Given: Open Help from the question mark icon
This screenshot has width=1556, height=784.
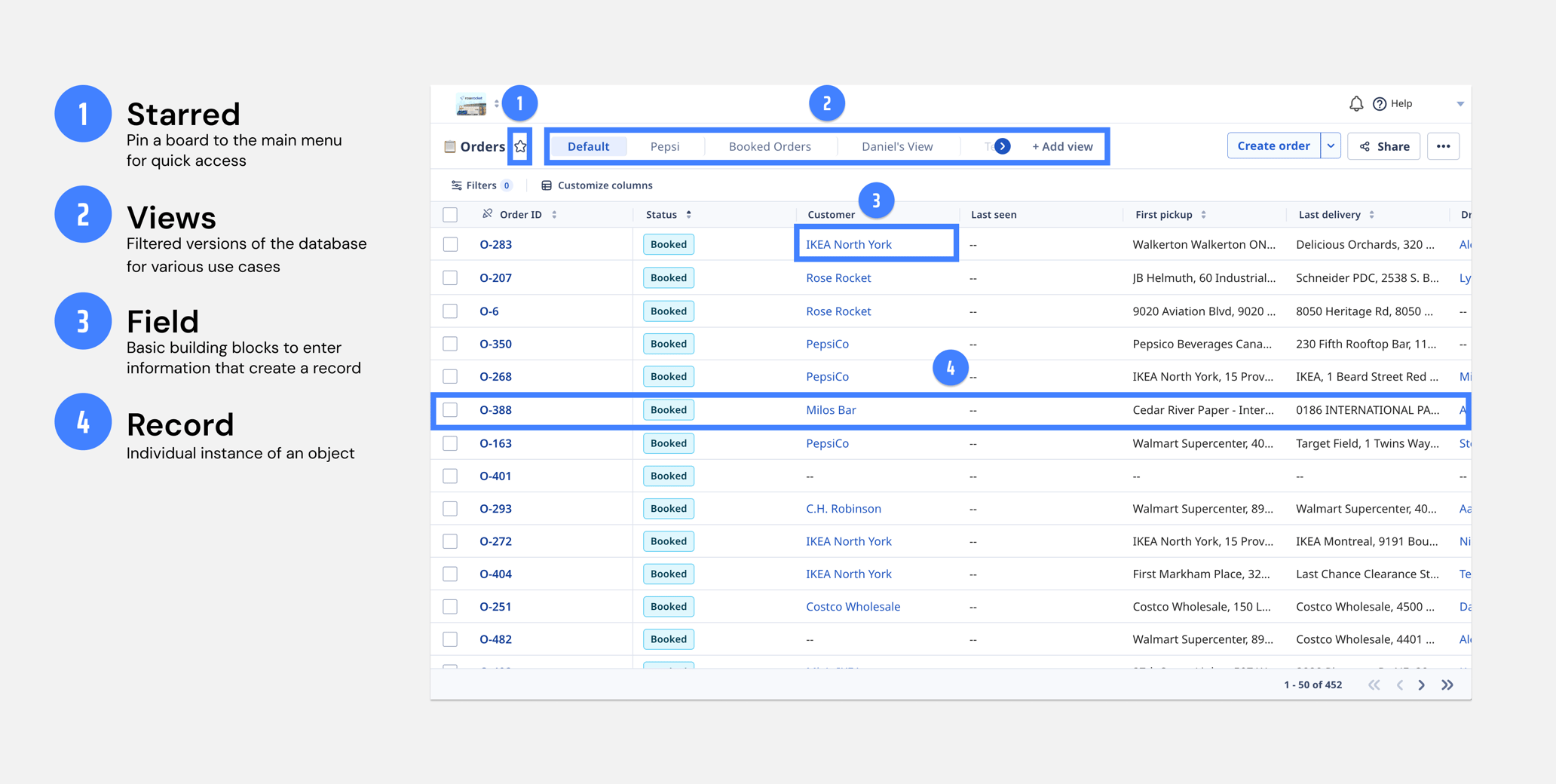Looking at the screenshot, I should tap(1380, 104).
